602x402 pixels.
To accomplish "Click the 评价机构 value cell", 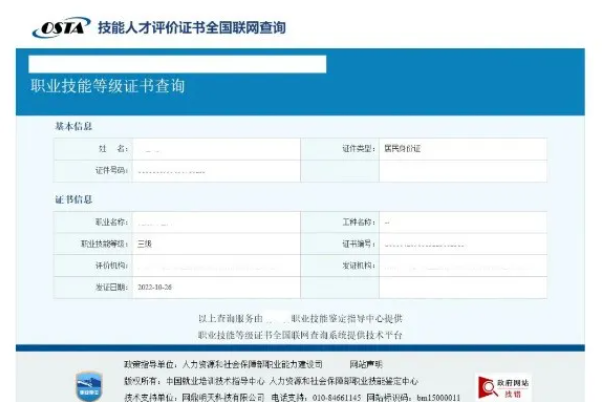I will tap(215, 265).
